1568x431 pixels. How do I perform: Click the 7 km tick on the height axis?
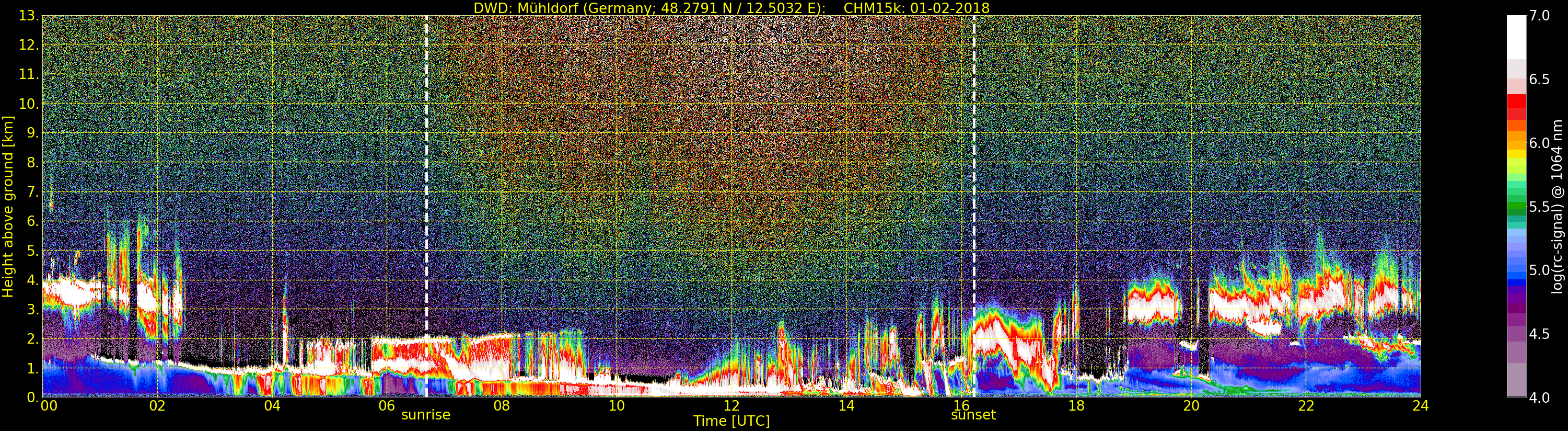click(32, 192)
